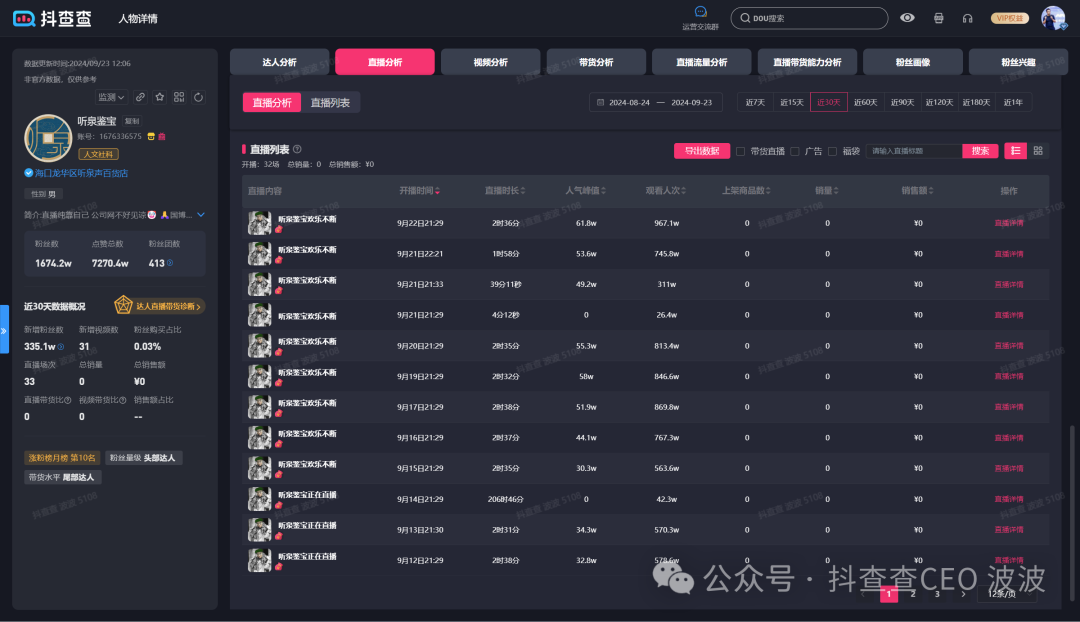
Task: Click thumbnail of 9月22日21:29 livestream
Action: click(260, 223)
